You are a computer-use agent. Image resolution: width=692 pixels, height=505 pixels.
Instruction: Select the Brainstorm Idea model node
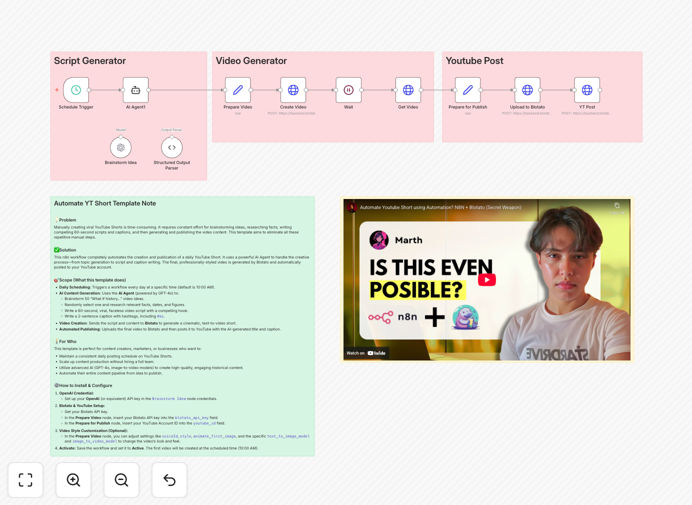tap(121, 147)
